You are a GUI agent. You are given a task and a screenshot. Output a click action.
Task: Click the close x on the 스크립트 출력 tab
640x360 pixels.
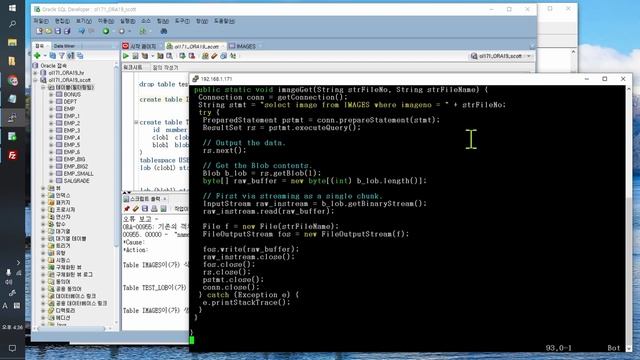pyautogui.click(x=165, y=199)
